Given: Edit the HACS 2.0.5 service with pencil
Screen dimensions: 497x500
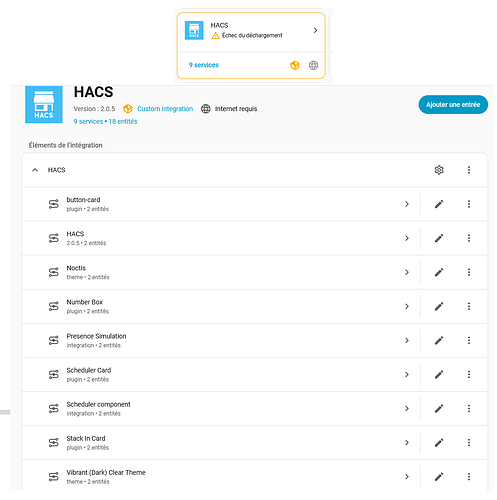Looking at the screenshot, I should tap(439, 238).
